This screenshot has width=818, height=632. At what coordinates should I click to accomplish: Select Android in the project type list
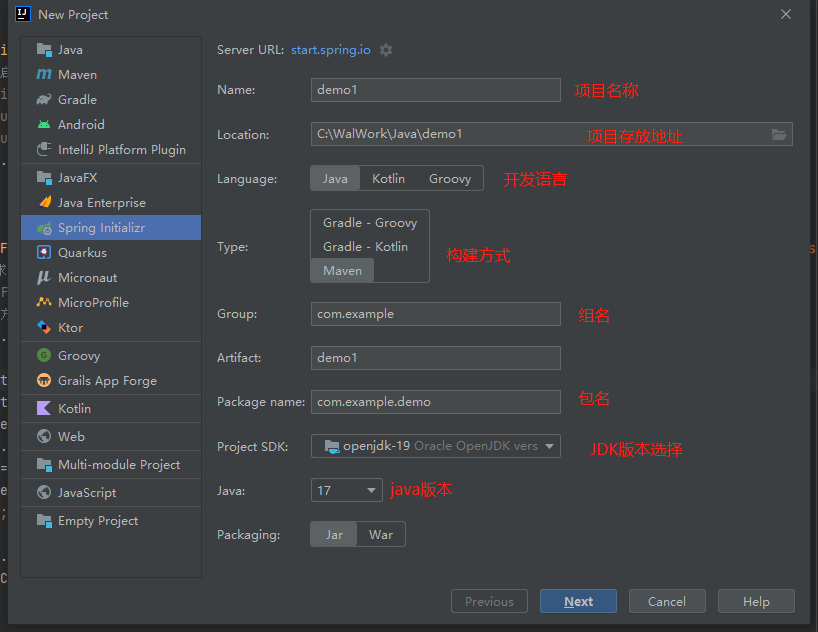click(111, 125)
